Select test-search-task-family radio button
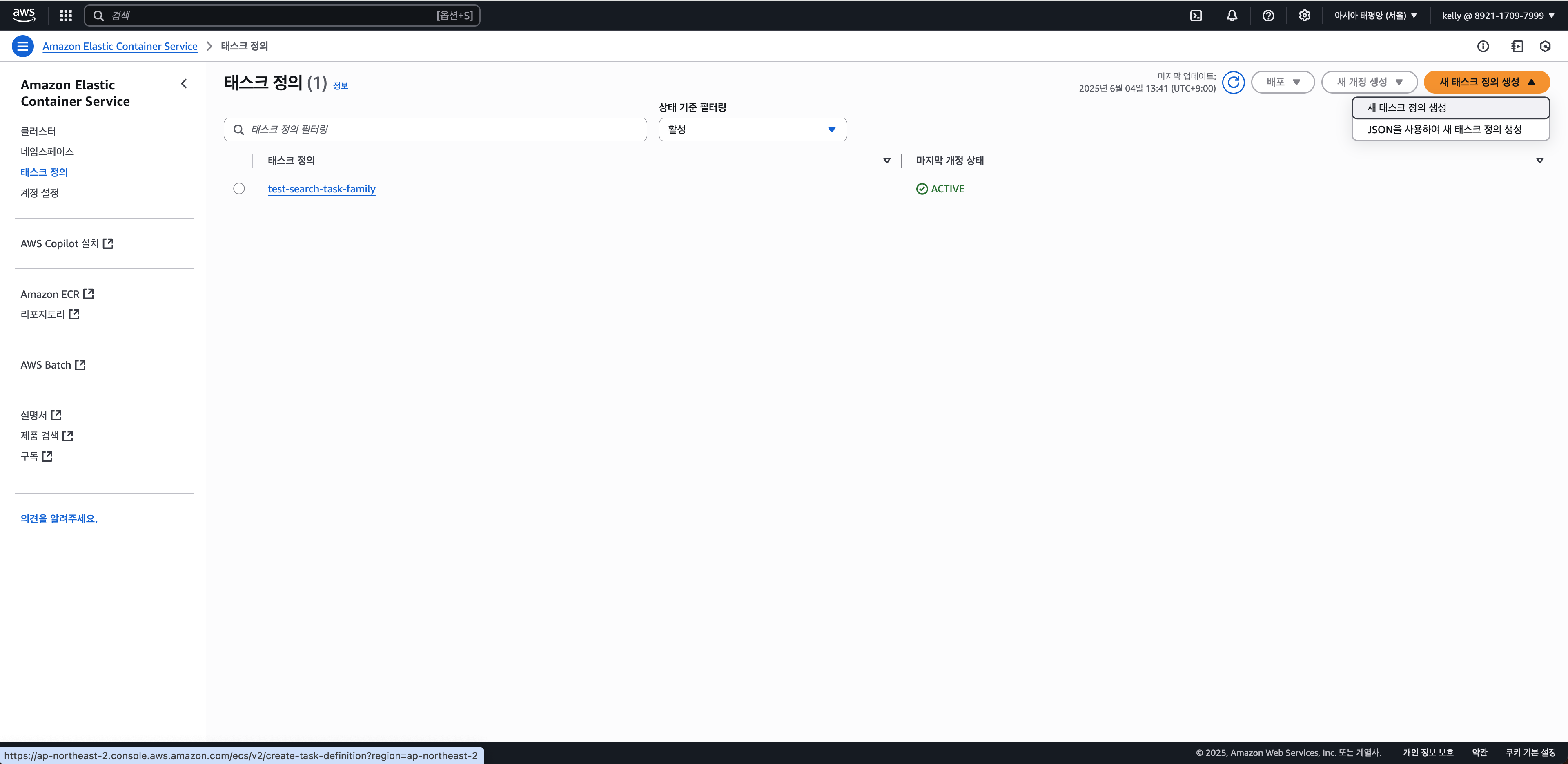Image resolution: width=1568 pixels, height=764 pixels. [238, 189]
